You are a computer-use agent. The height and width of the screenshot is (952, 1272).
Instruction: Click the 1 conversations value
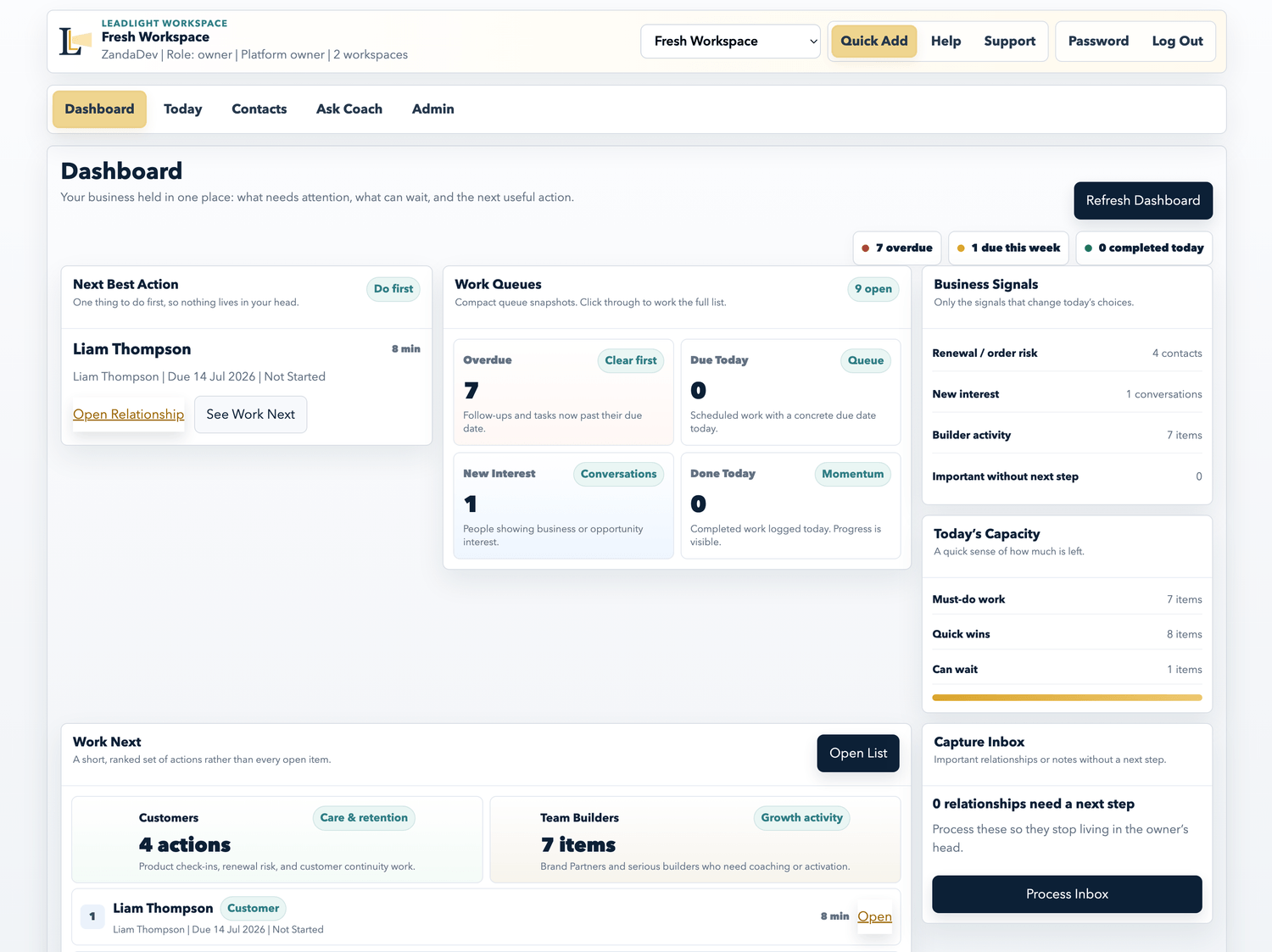1164,394
